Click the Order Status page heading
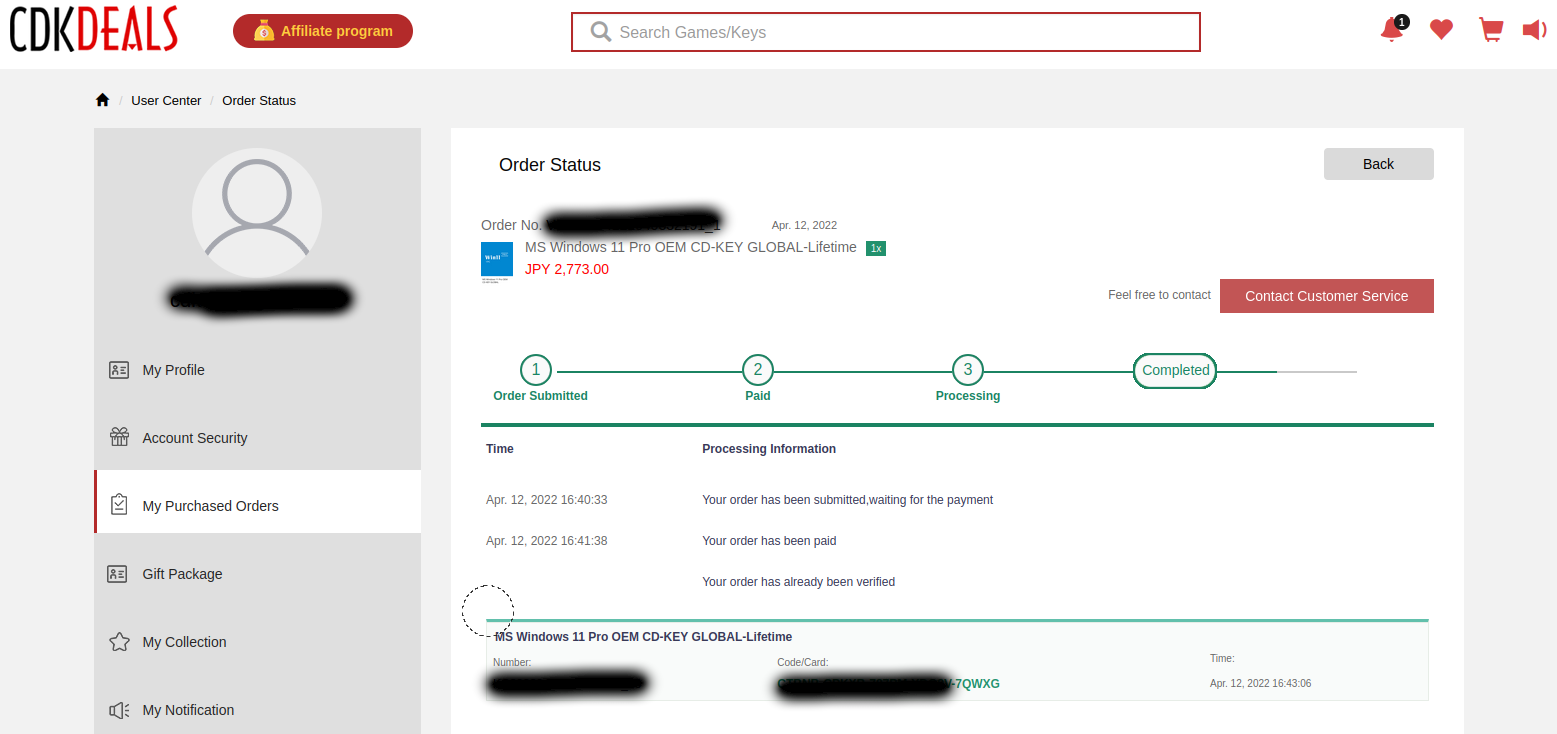The width and height of the screenshot is (1557, 734). 550,165
